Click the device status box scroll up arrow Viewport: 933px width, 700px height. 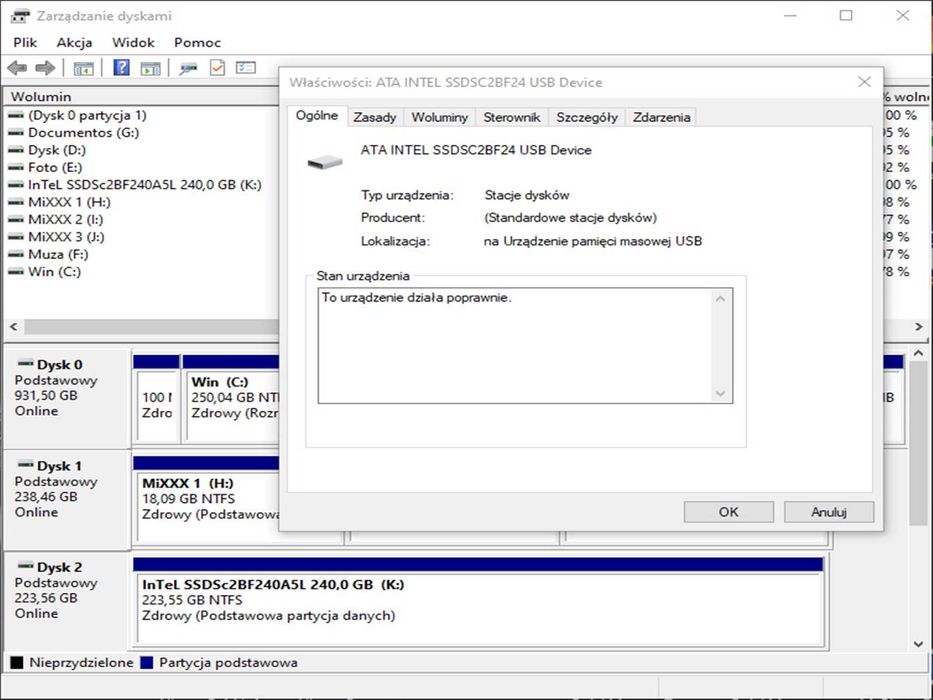pos(720,298)
